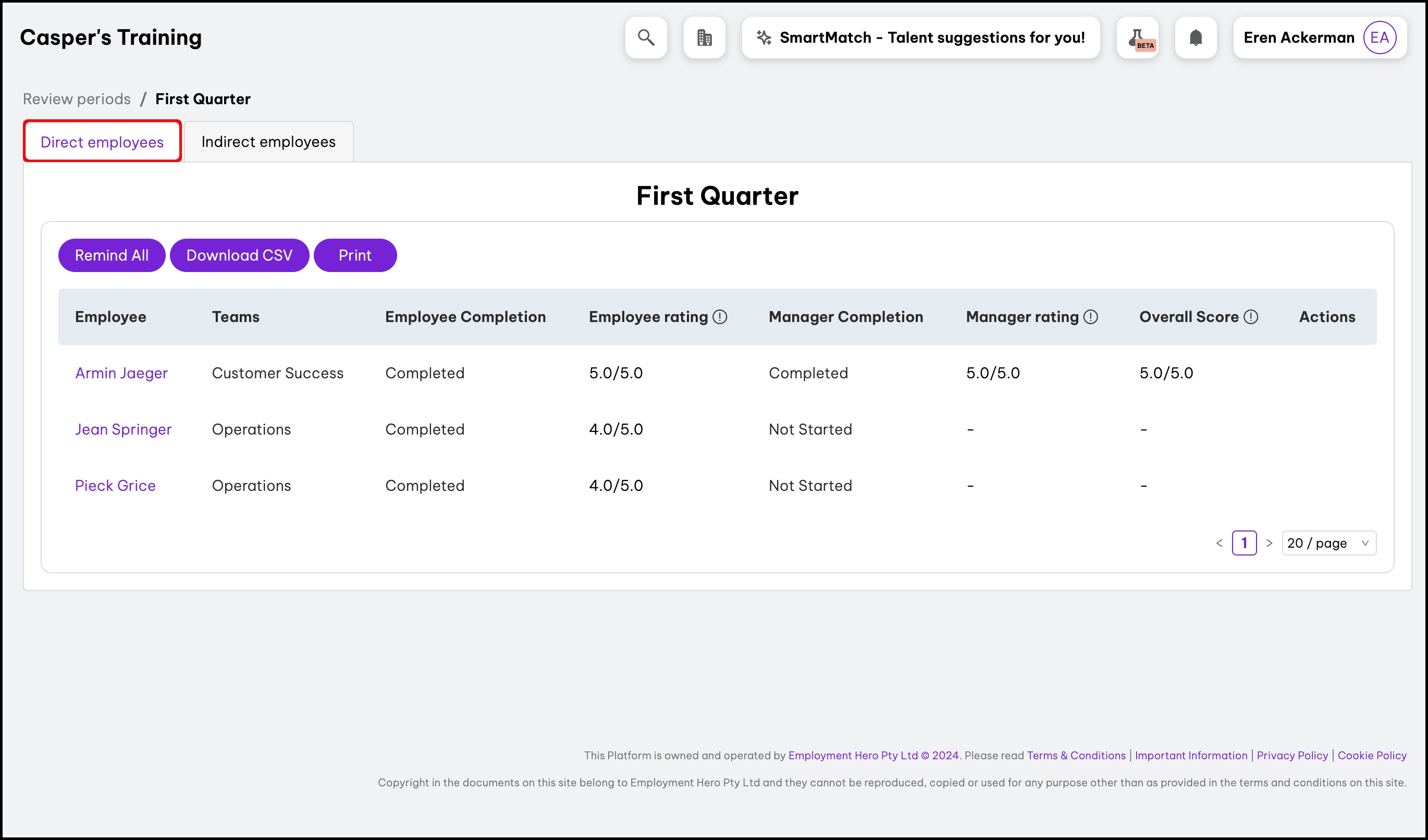Go back to Review periods breadcrumb

click(x=77, y=99)
